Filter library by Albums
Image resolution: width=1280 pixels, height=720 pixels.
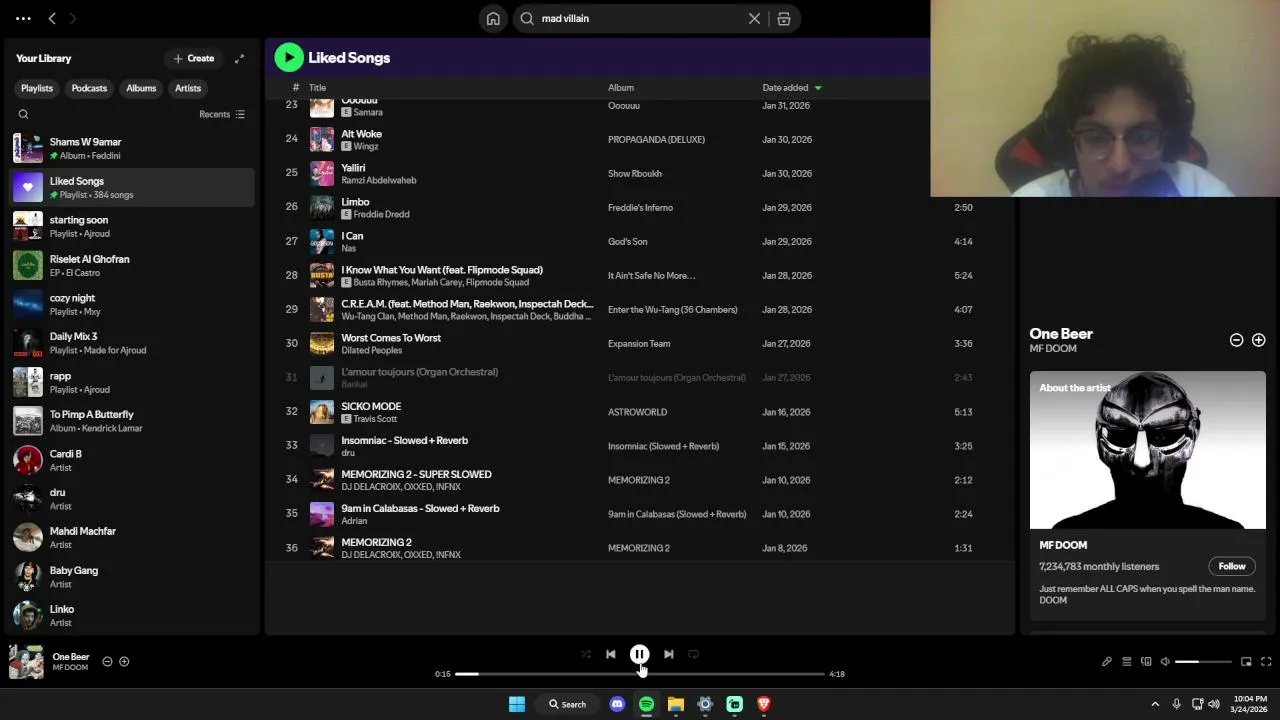[x=141, y=88]
